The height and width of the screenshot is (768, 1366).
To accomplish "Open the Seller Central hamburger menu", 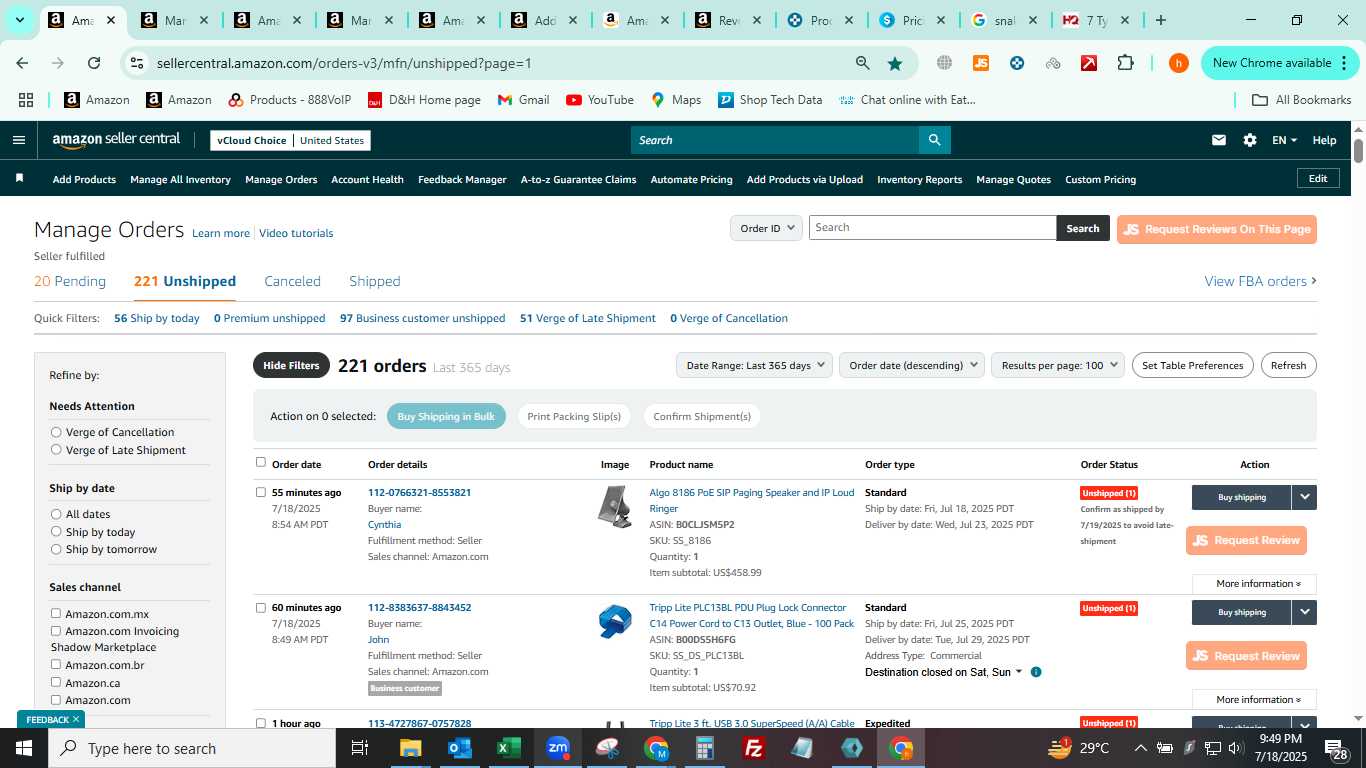I will [18, 140].
